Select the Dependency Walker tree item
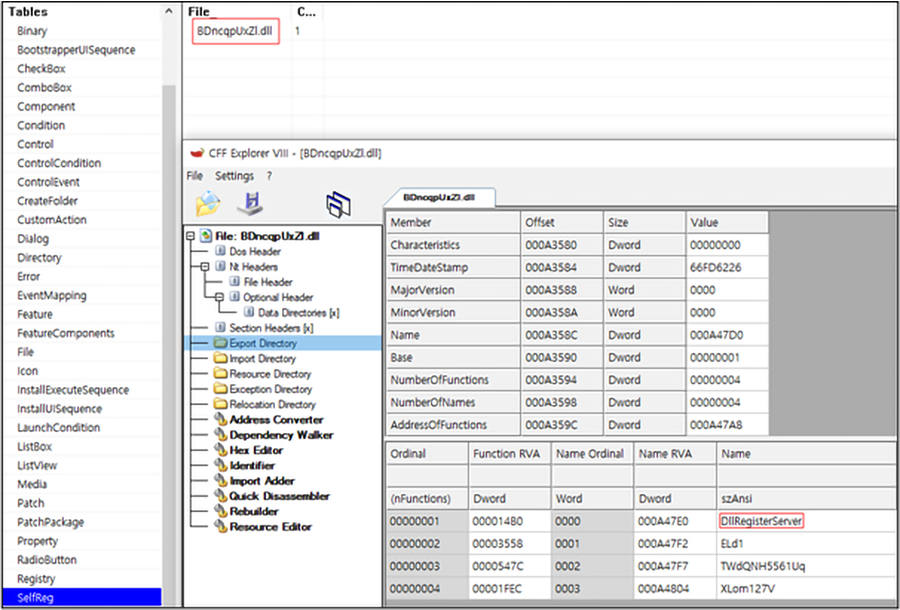Image resolution: width=900 pixels, height=610 pixels. pyautogui.click(x=281, y=435)
